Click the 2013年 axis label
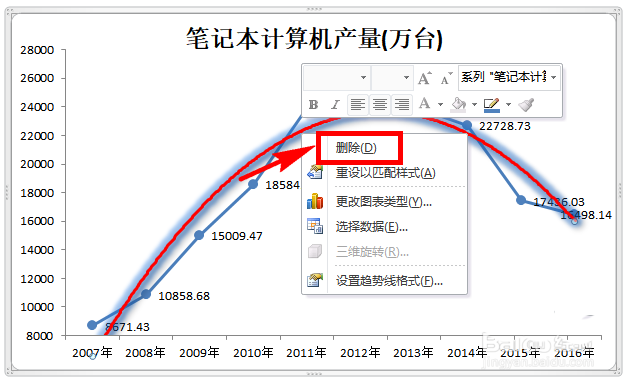629x384 pixels. (x=413, y=353)
